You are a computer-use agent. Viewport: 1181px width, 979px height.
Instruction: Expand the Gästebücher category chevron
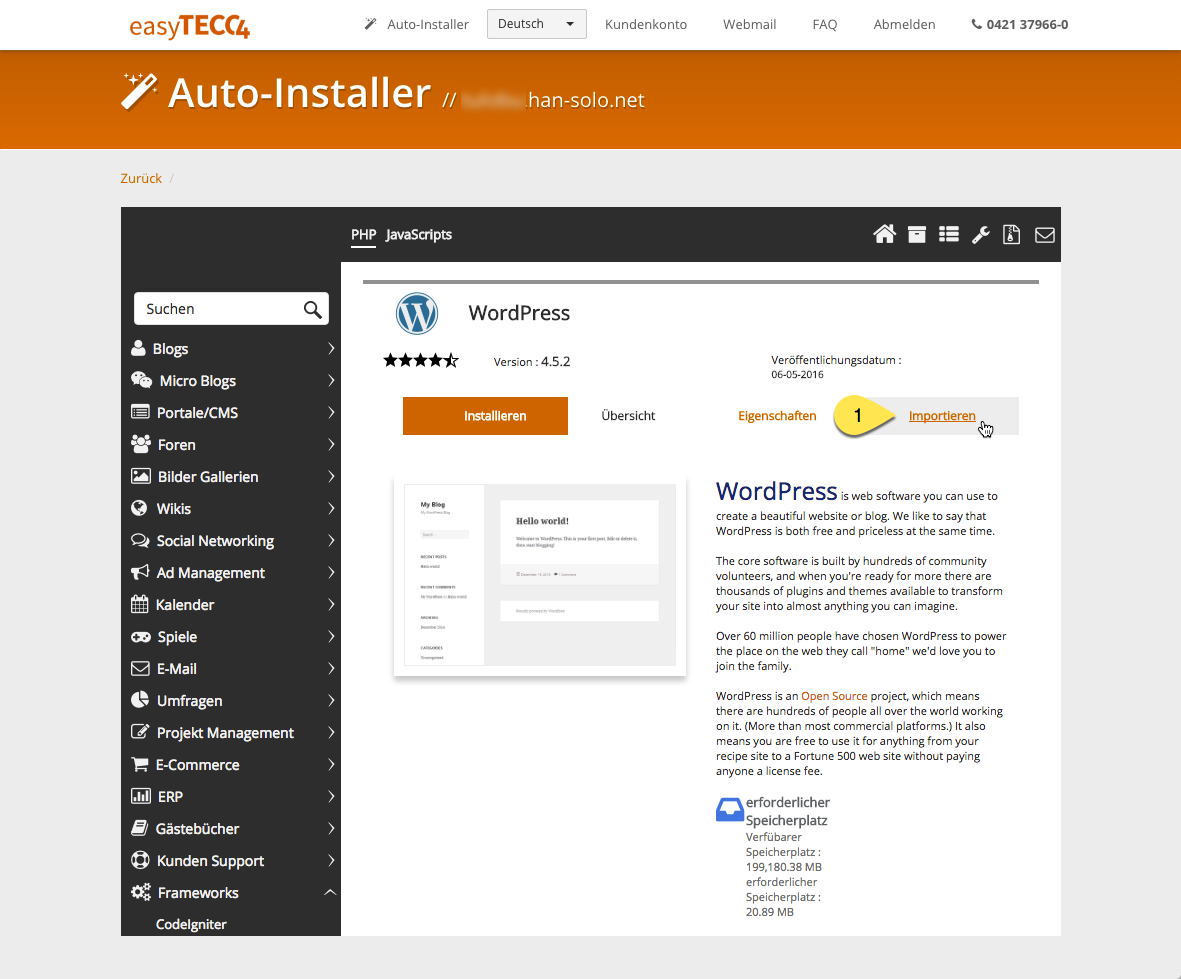click(x=331, y=828)
